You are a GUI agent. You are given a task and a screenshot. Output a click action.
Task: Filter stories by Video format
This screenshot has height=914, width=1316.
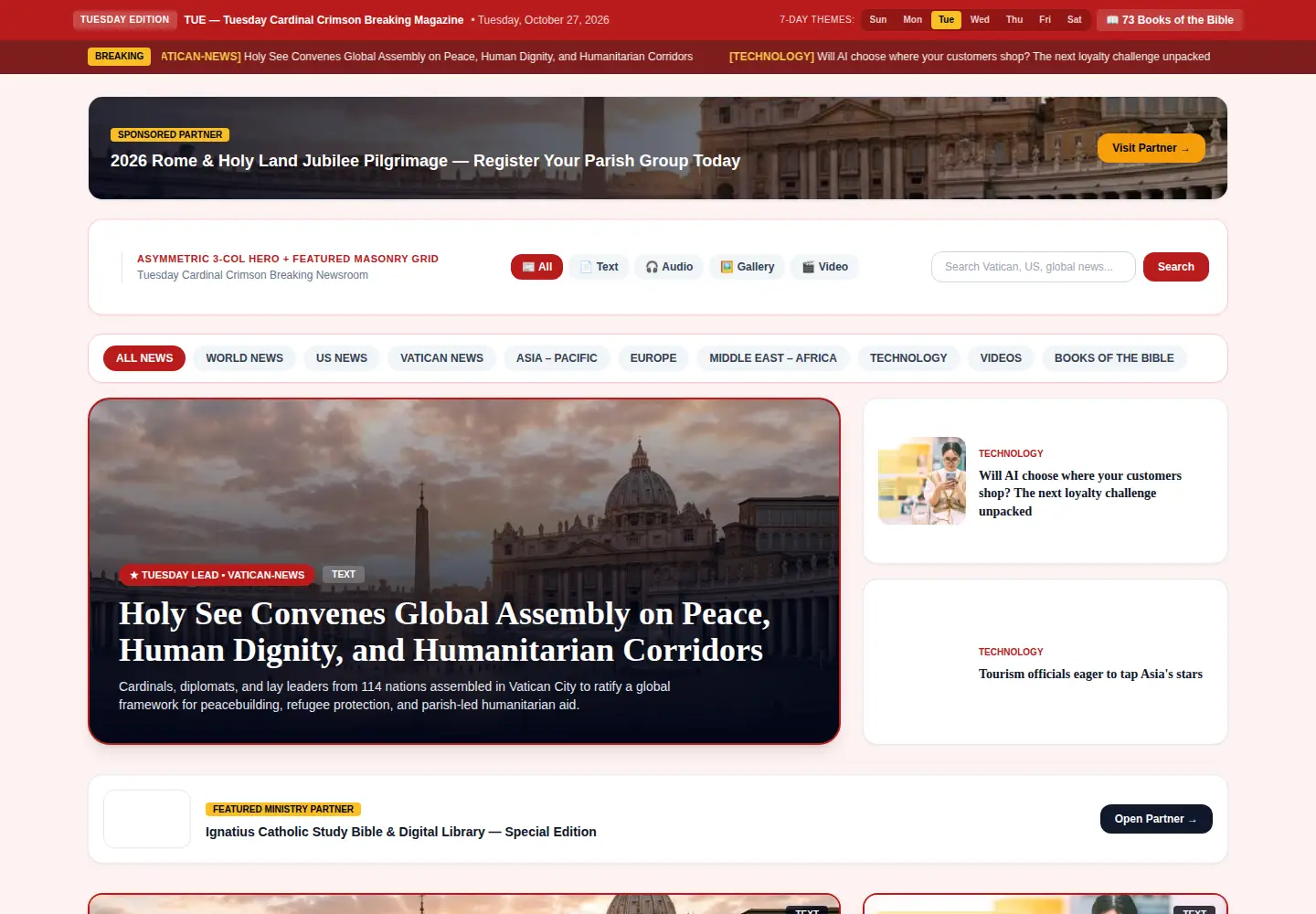824,267
